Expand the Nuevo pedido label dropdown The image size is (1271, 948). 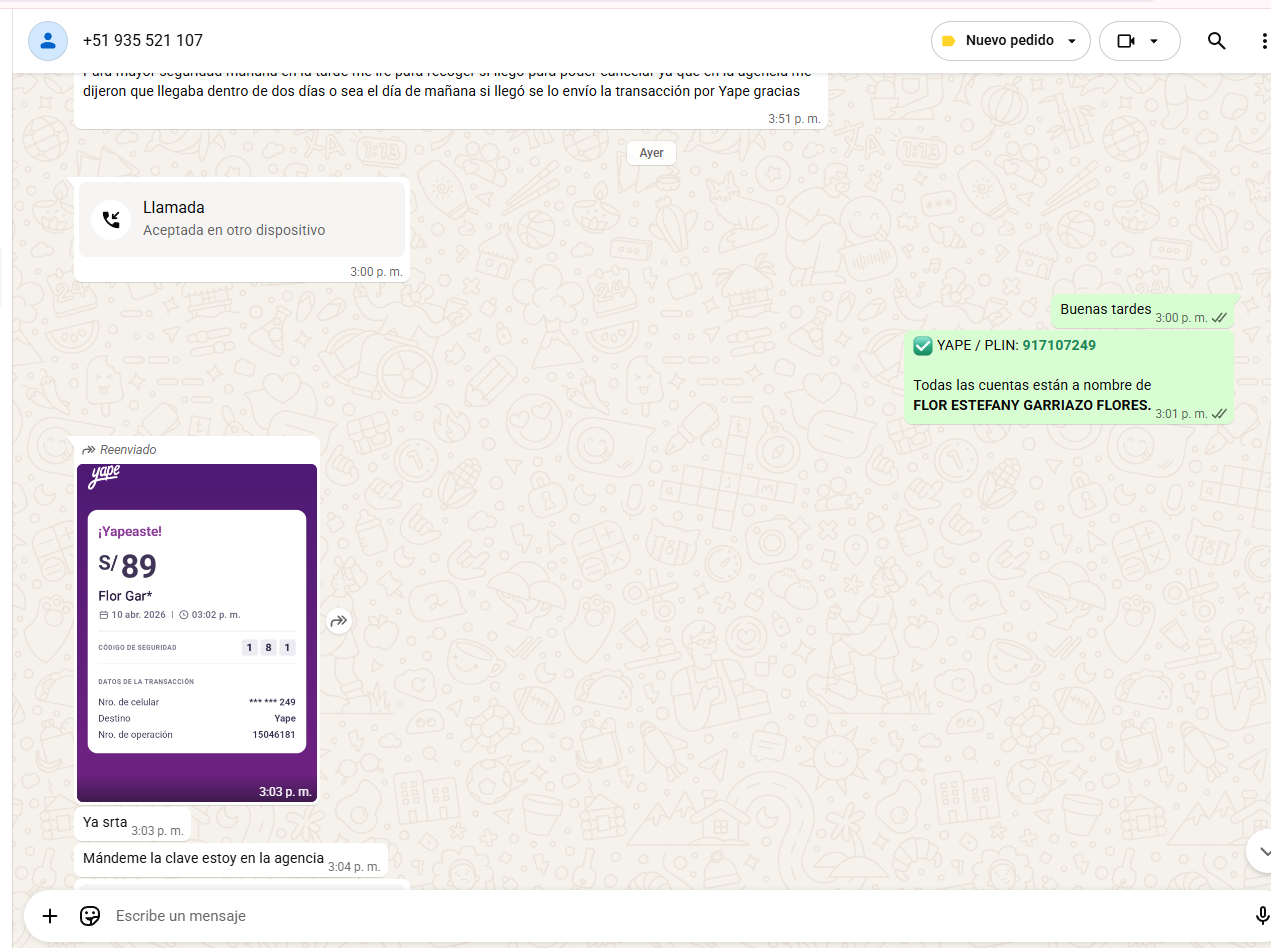coord(1072,41)
